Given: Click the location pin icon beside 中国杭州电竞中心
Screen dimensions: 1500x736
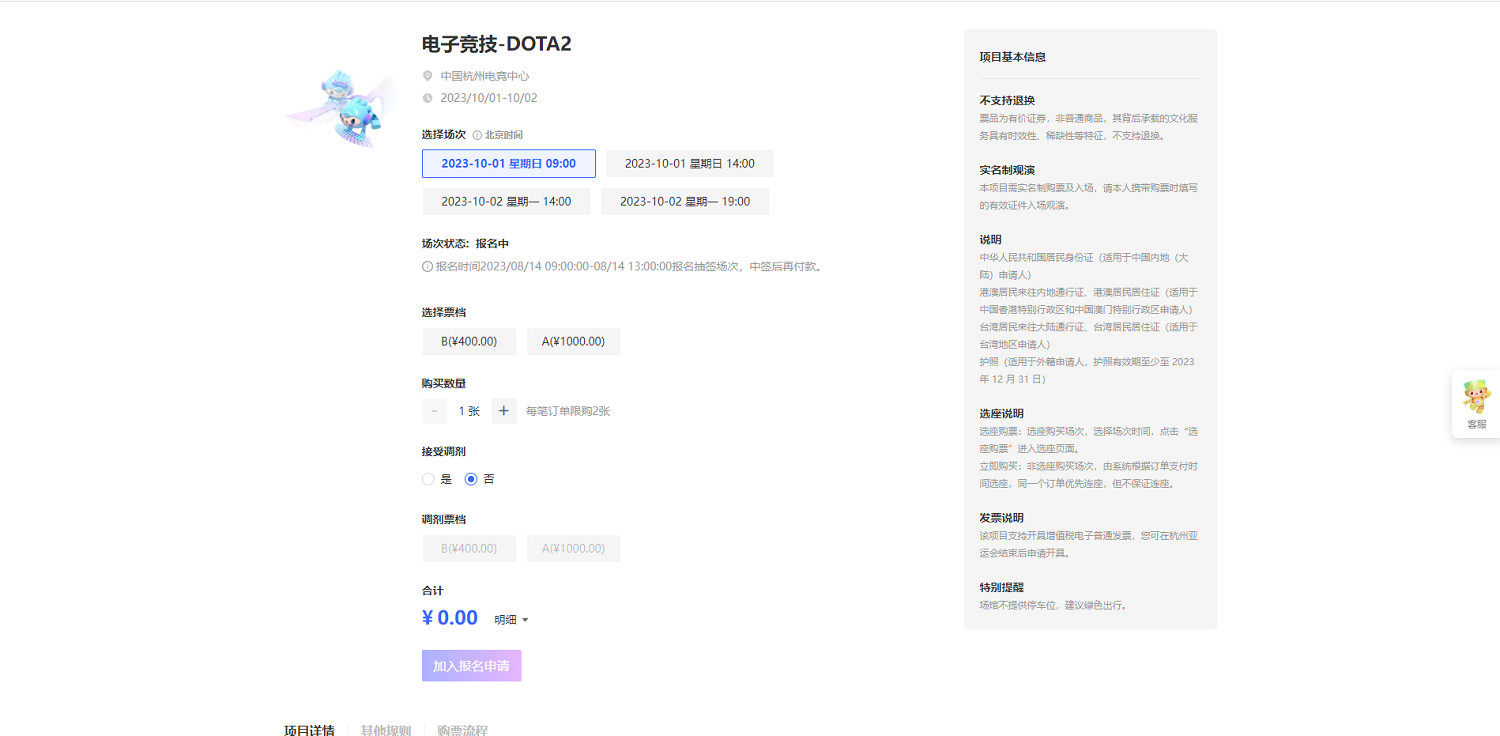Looking at the screenshot, I should pos(430,75).
